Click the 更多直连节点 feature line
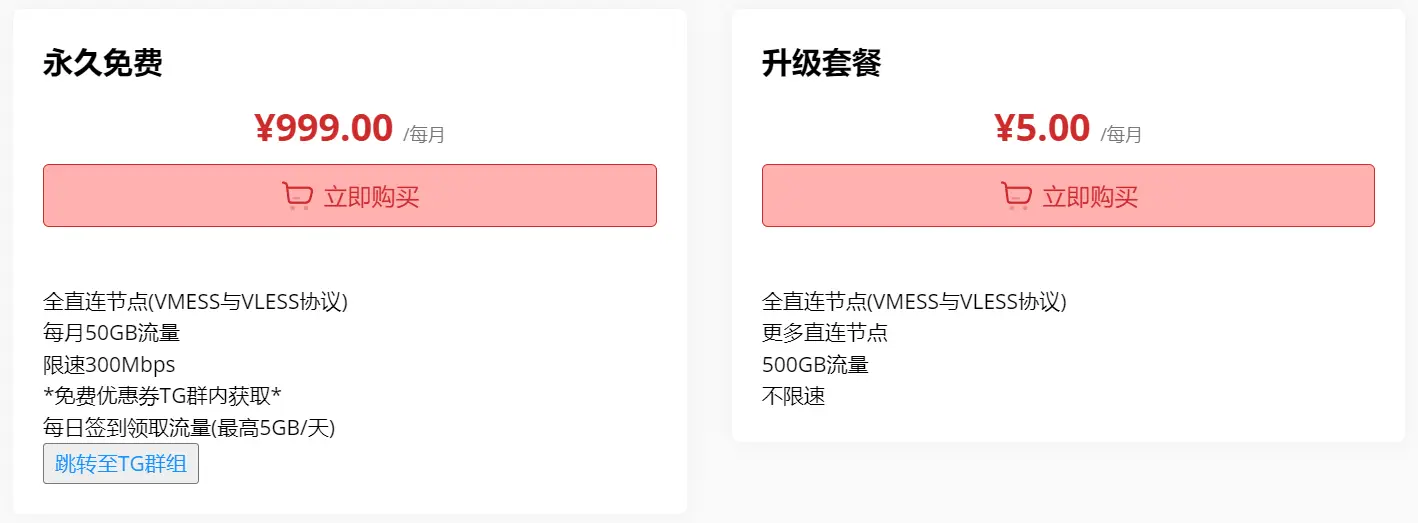 pyautogui.click(x=825, y=333)
